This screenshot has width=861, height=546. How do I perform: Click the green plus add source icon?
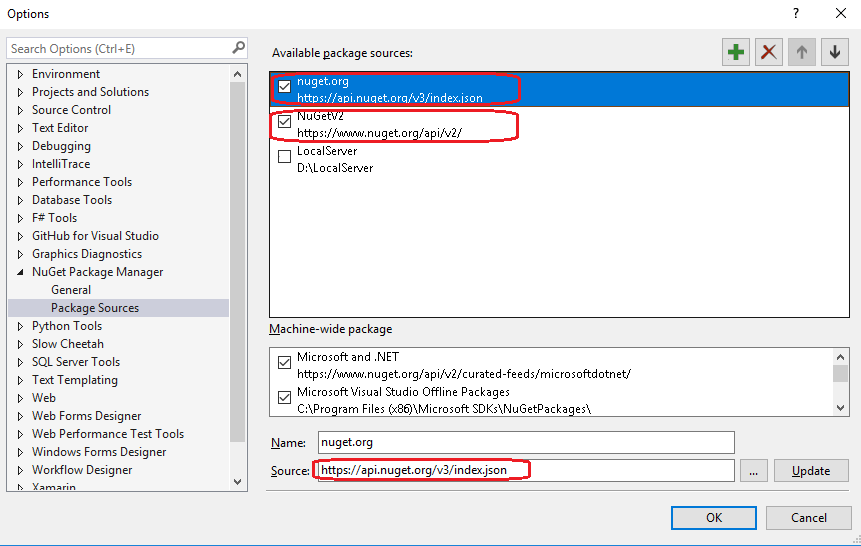pos(736,53)
